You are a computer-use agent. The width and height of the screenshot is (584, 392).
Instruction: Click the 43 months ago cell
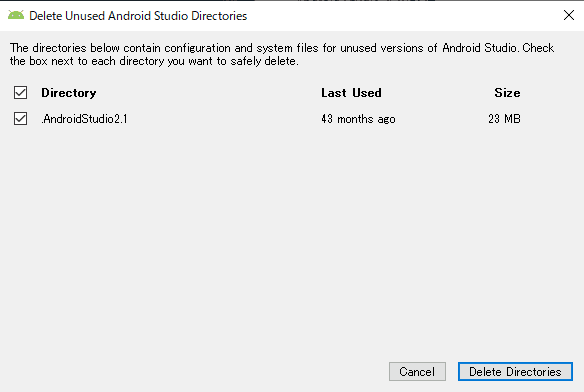click(358, 119)
